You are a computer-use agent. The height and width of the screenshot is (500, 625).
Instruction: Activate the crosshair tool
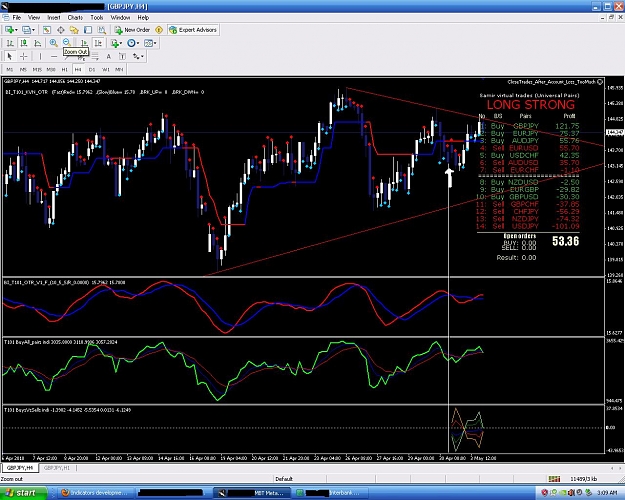pos(24,57)
